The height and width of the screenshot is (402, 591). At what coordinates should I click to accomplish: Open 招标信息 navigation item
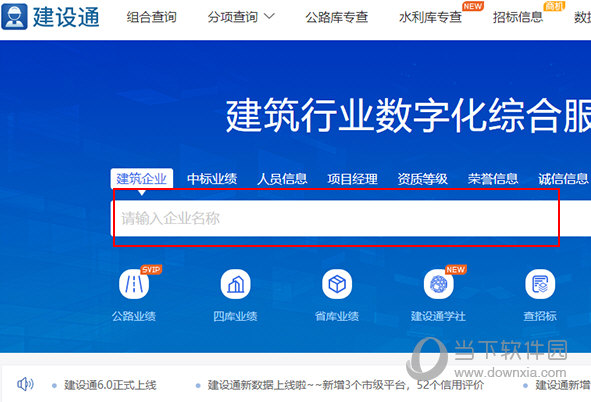(518, 17)
